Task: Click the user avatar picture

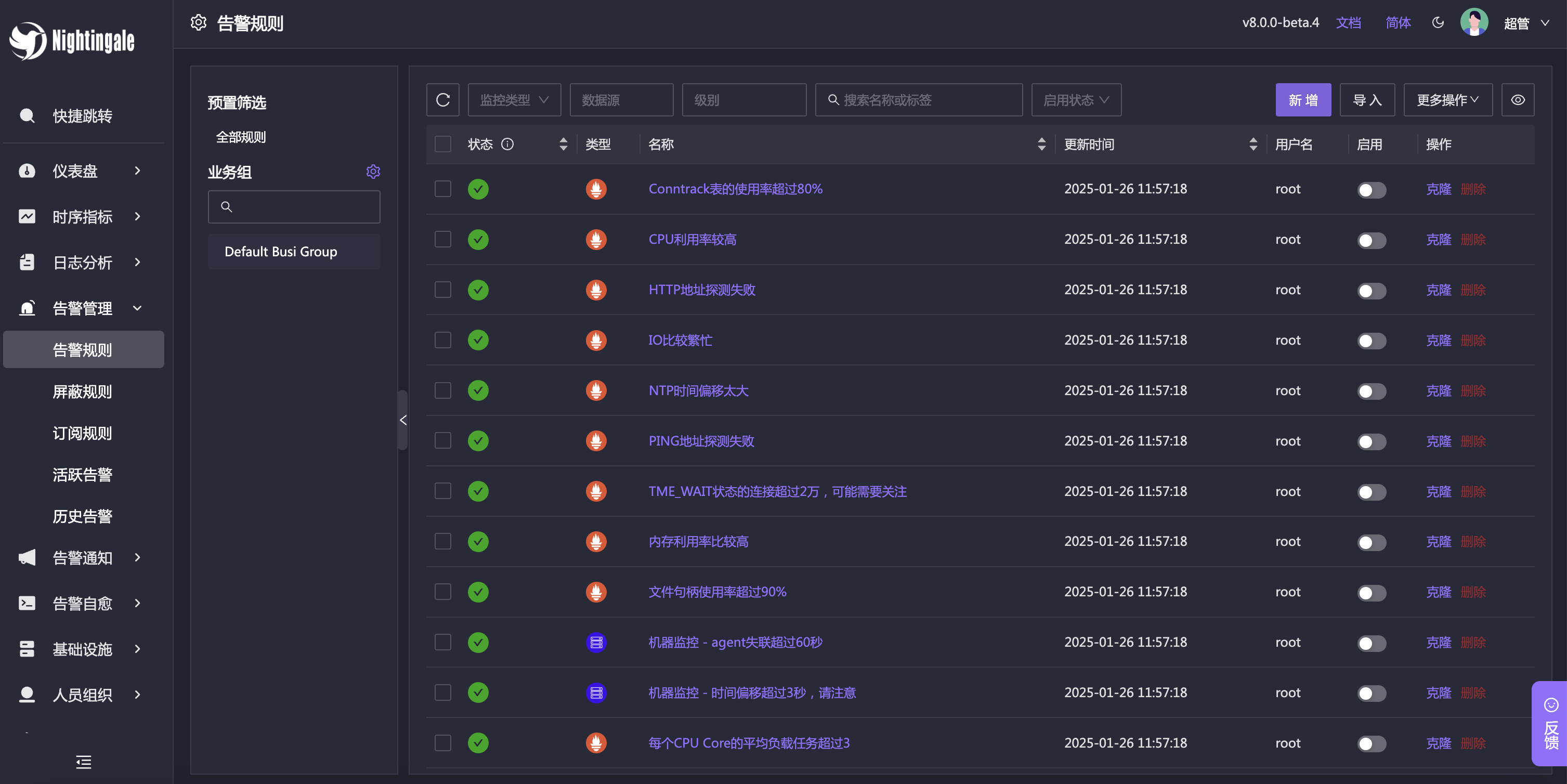Action: pyautogui.click(x=1473, y=22)
